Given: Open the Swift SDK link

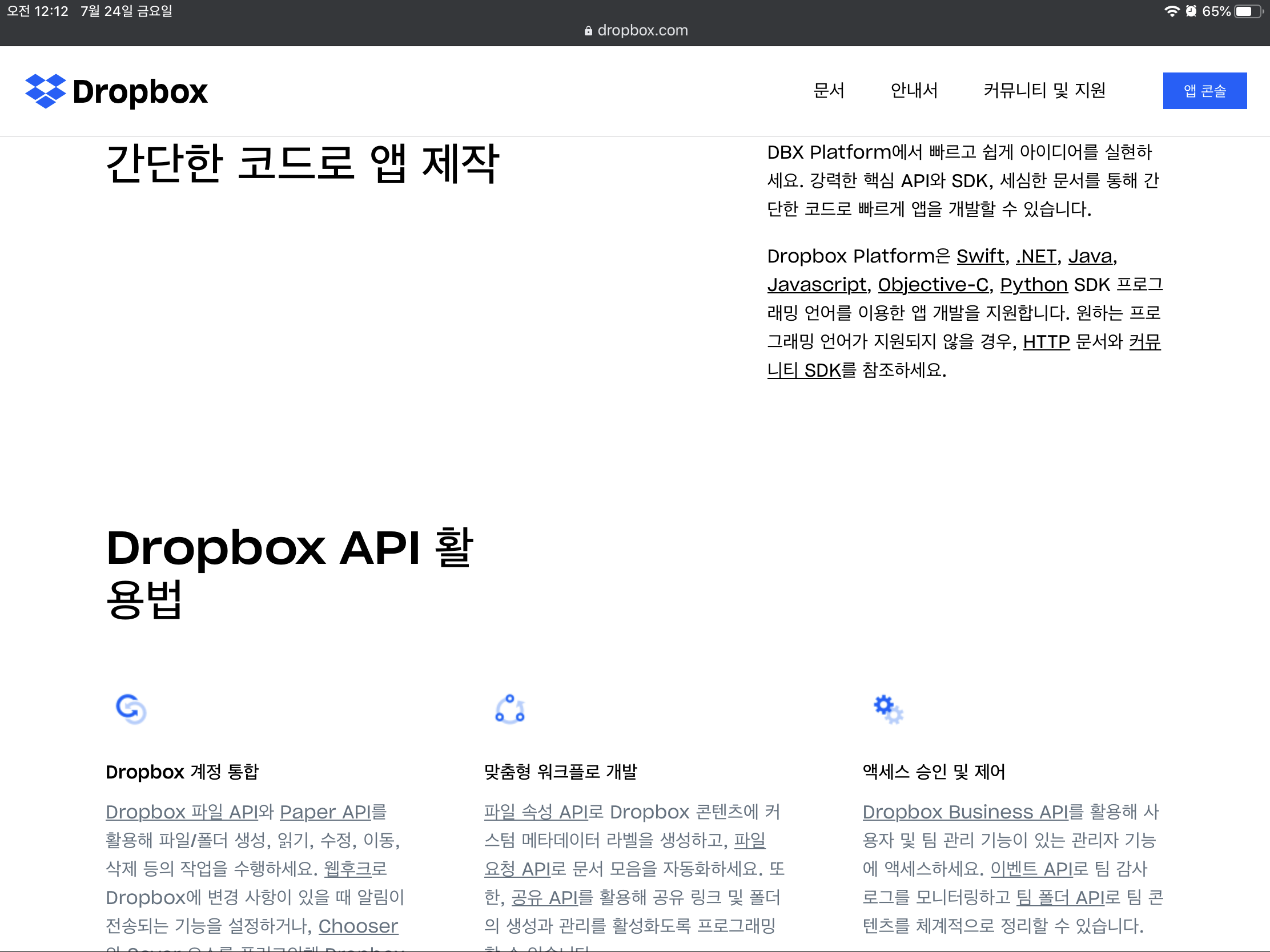Looking at the screenshot, I should click(980, 256).
